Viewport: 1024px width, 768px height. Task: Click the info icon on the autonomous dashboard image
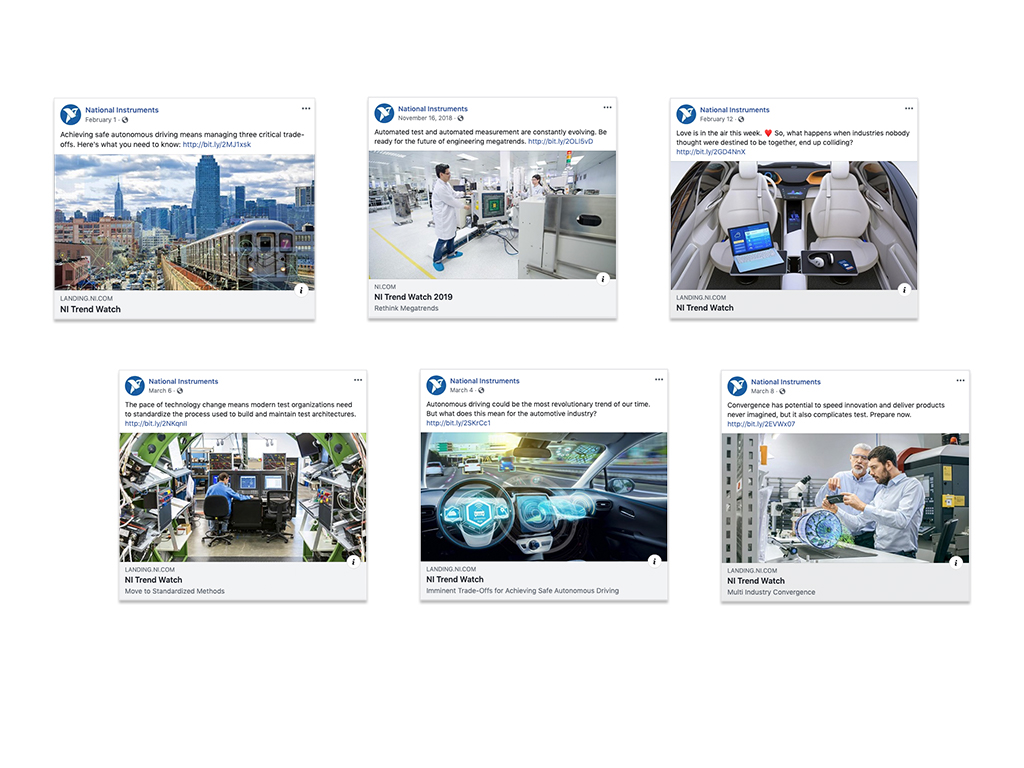click(654, 560)
